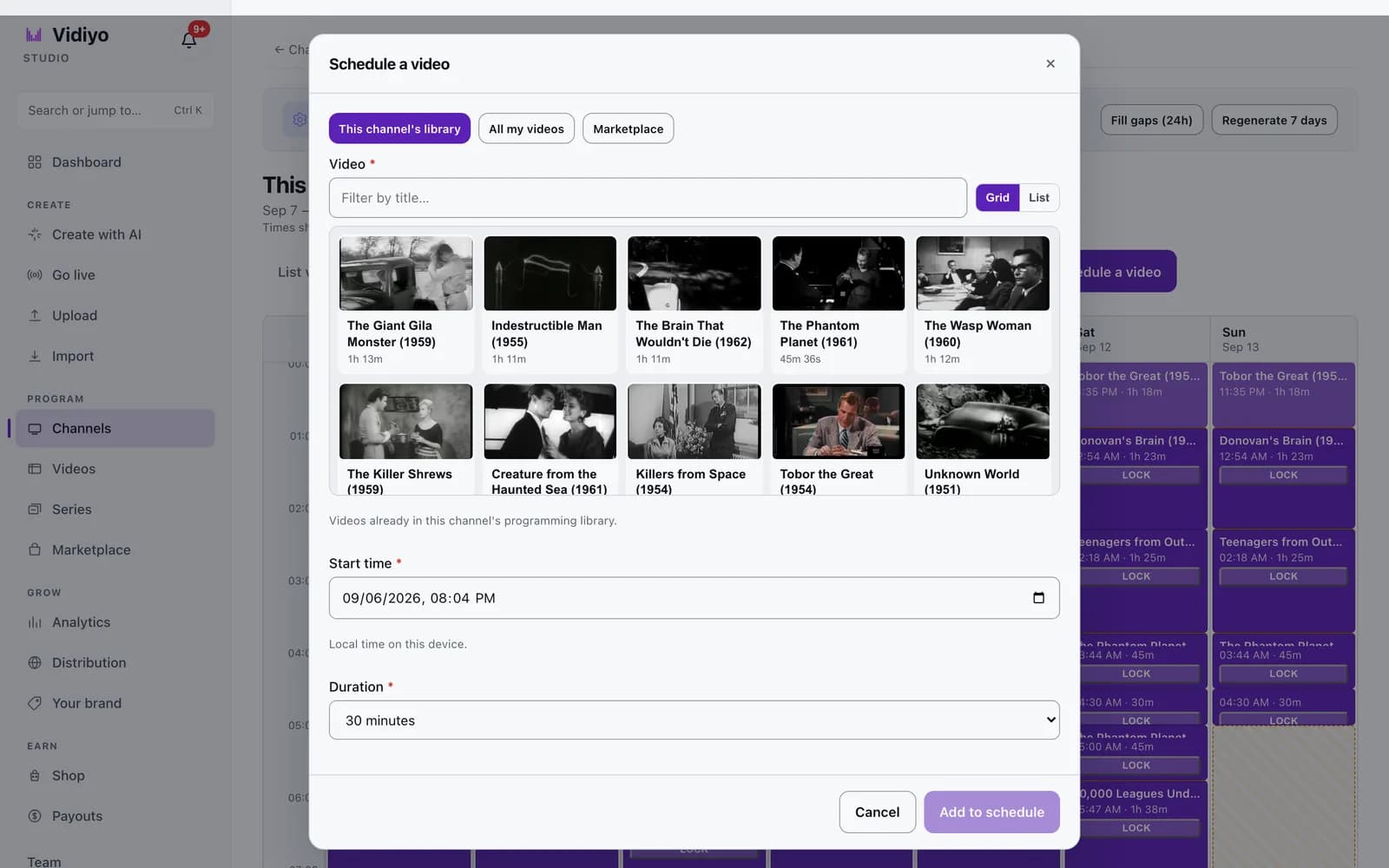Select Creature from the Haunted Sea thumbnail

point(550,422)
